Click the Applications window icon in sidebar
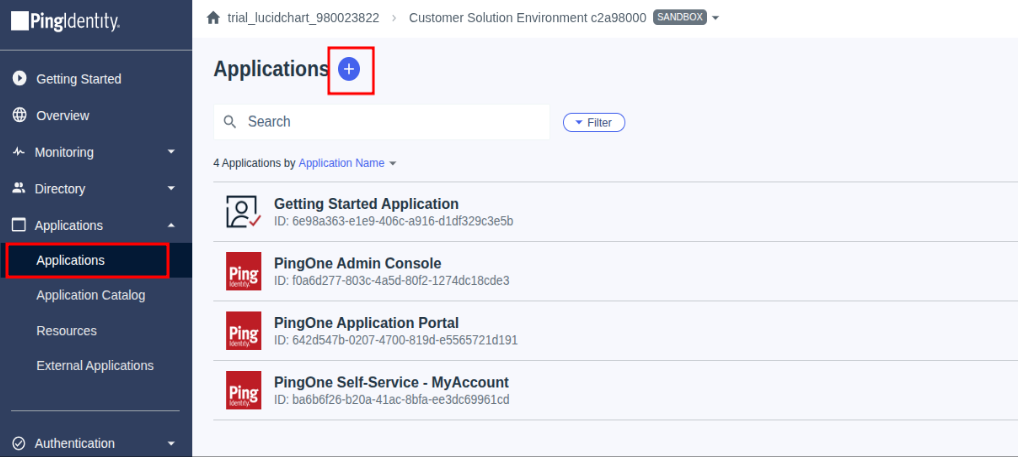The image size is (1018, 457). (19, 225)
